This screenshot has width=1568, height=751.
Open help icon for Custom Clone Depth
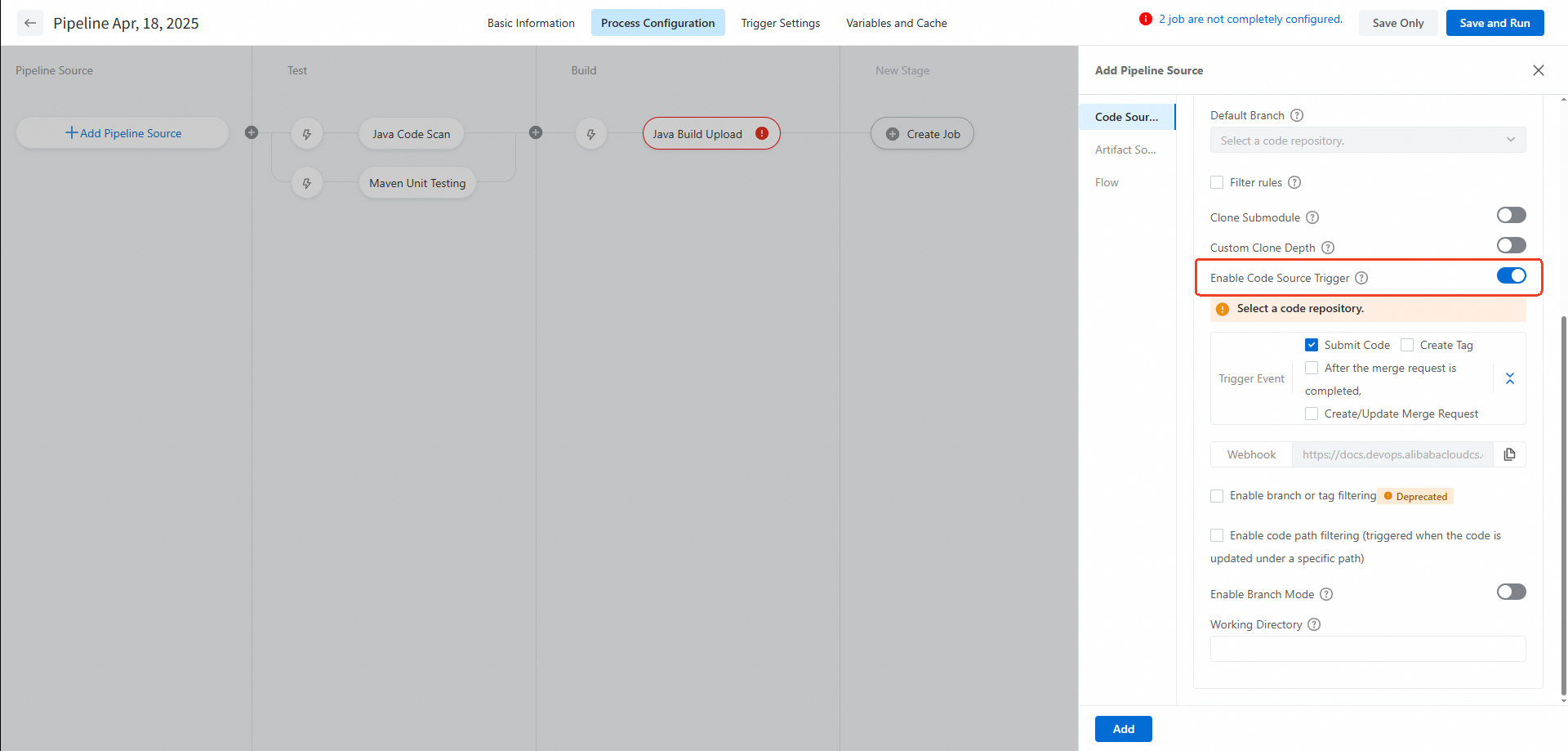(x=1328, y=248)
